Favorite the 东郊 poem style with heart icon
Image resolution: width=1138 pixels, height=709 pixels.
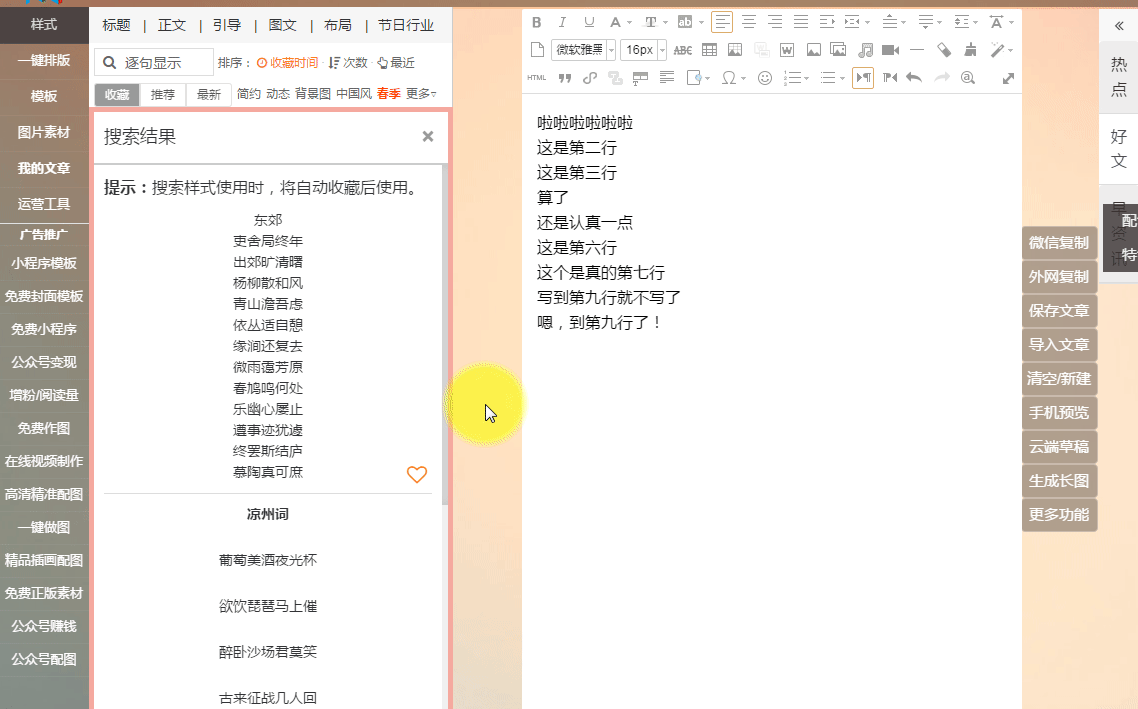click(x=417, y=475)
